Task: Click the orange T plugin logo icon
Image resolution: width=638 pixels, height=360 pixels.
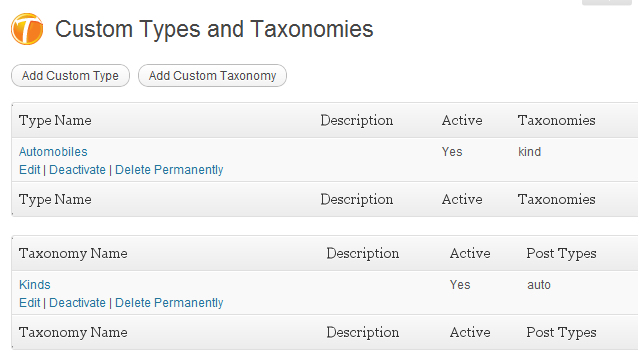Action: [27, 29]
